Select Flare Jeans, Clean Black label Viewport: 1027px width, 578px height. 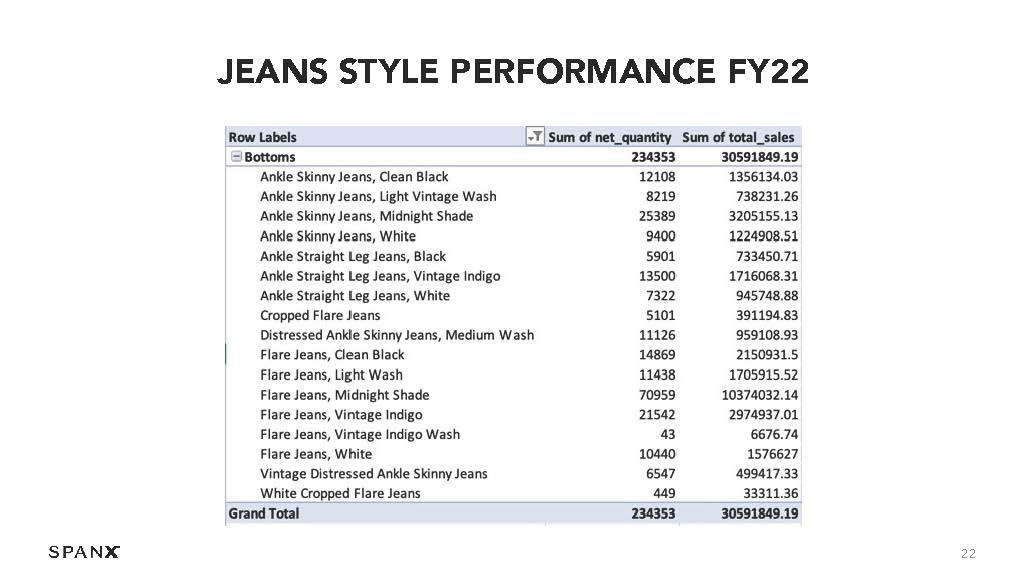pos(332,355)
